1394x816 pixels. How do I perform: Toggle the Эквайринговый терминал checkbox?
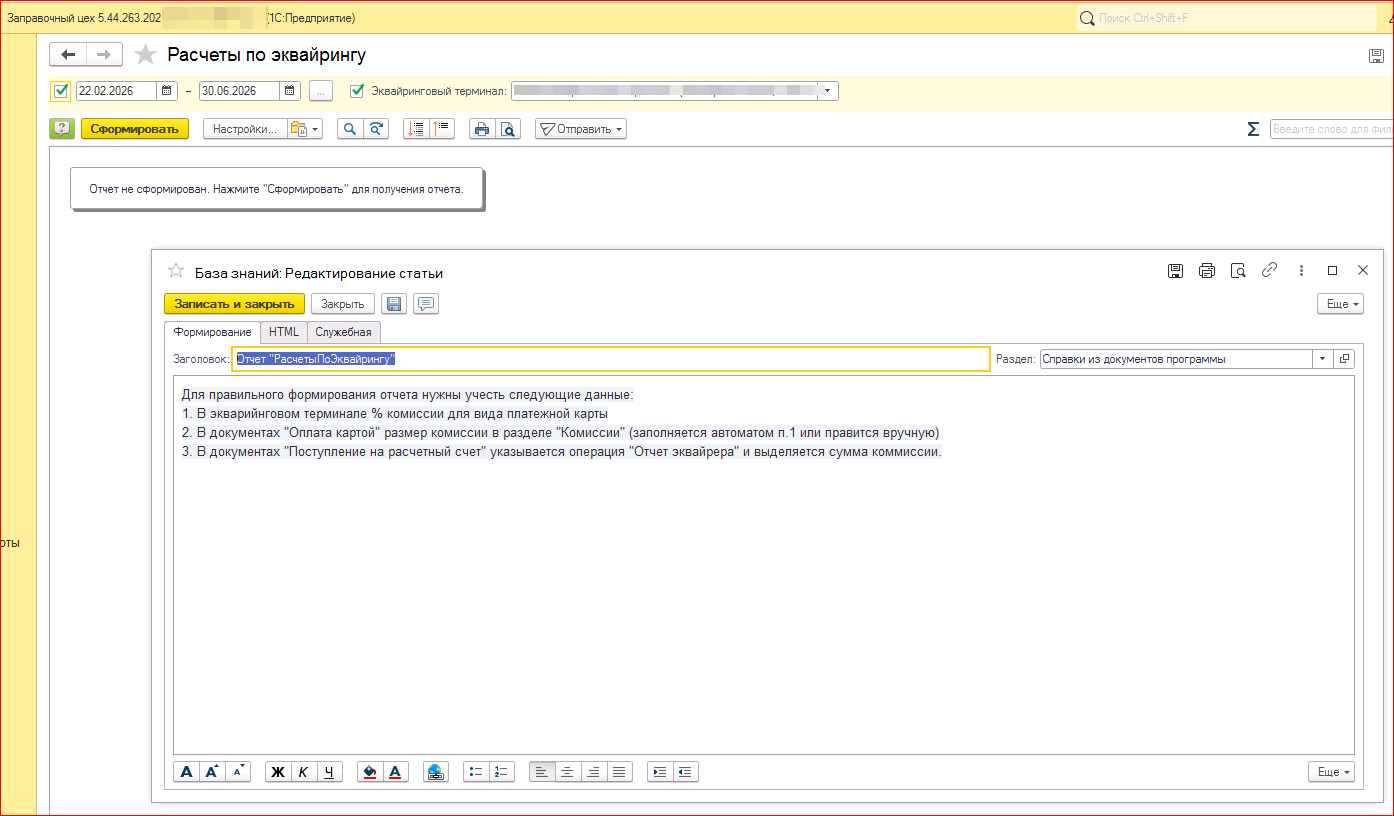[x=357, y=91]
